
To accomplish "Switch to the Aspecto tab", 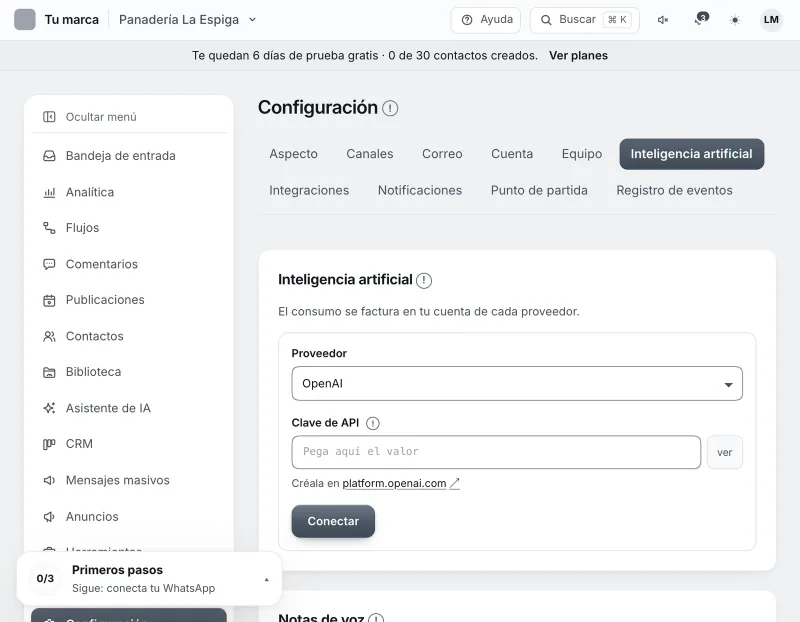I will [x=293, y=154].
